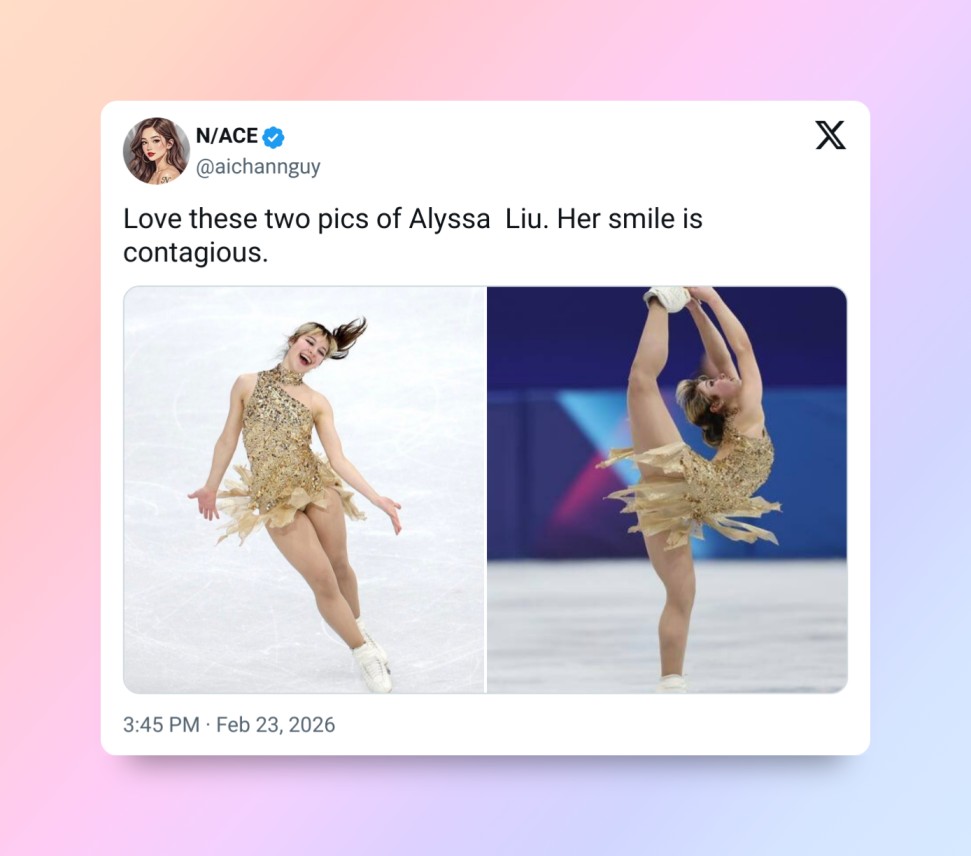Viewport: 971px width, 856px height.
Task: Click the blue verified checkmark badge
Action: [273, 137]
